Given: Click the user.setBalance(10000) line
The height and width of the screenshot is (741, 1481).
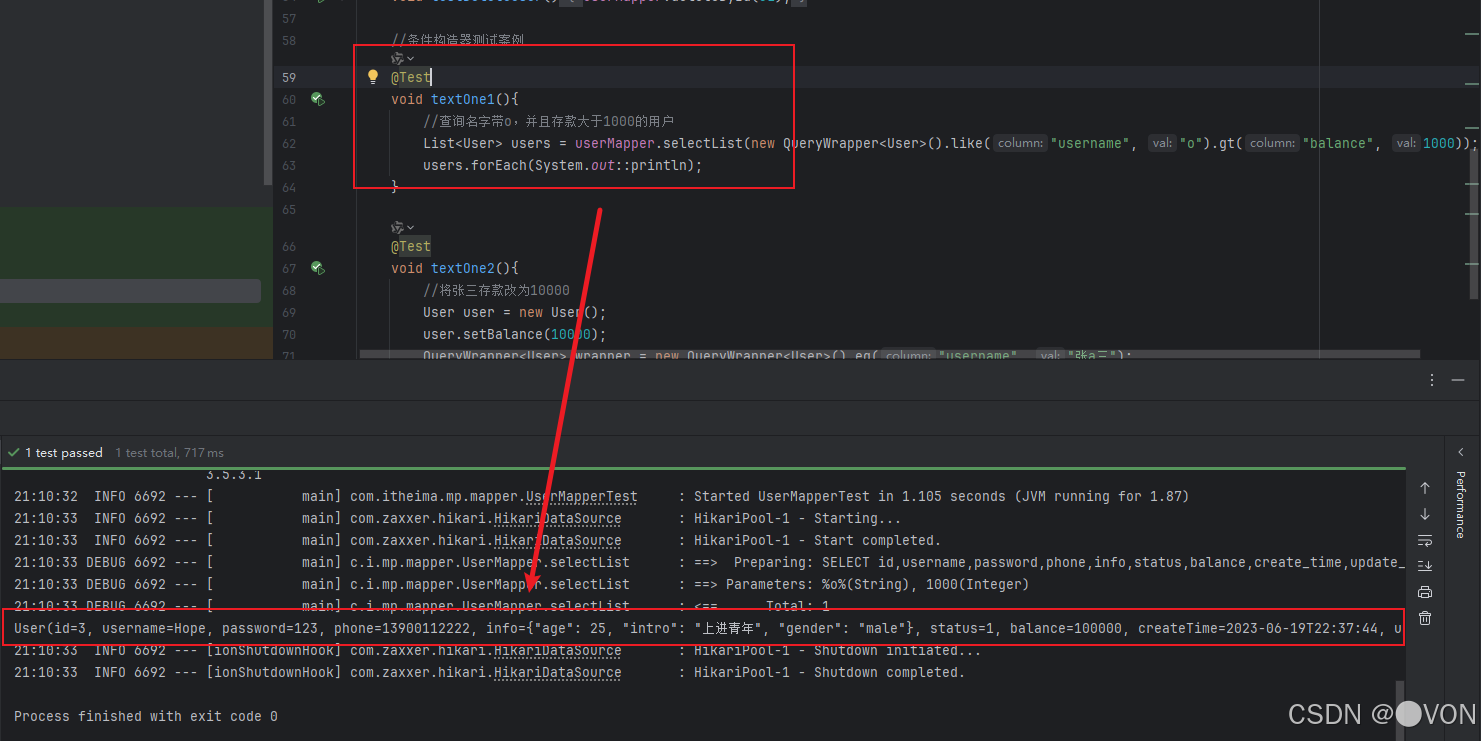Looking at the screenshot, I should (x=515, y=334).
